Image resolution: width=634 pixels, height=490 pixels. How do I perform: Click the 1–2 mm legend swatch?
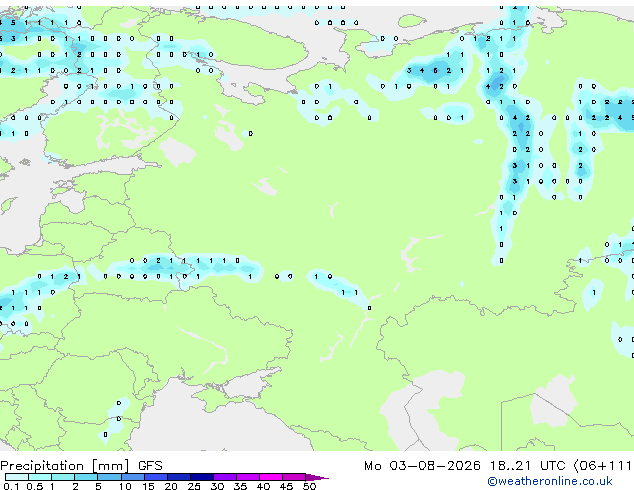63,477
